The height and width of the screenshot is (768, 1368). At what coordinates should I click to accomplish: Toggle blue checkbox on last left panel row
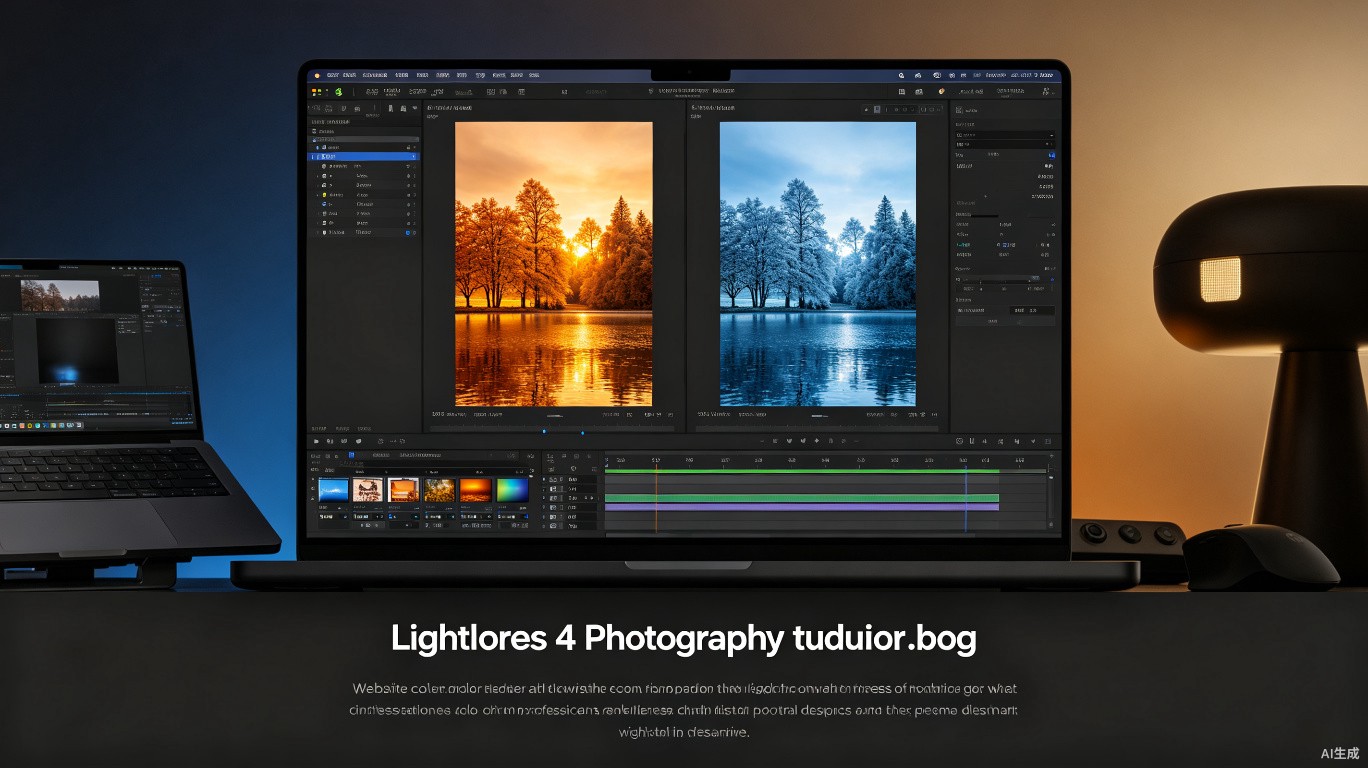point(408,233)
